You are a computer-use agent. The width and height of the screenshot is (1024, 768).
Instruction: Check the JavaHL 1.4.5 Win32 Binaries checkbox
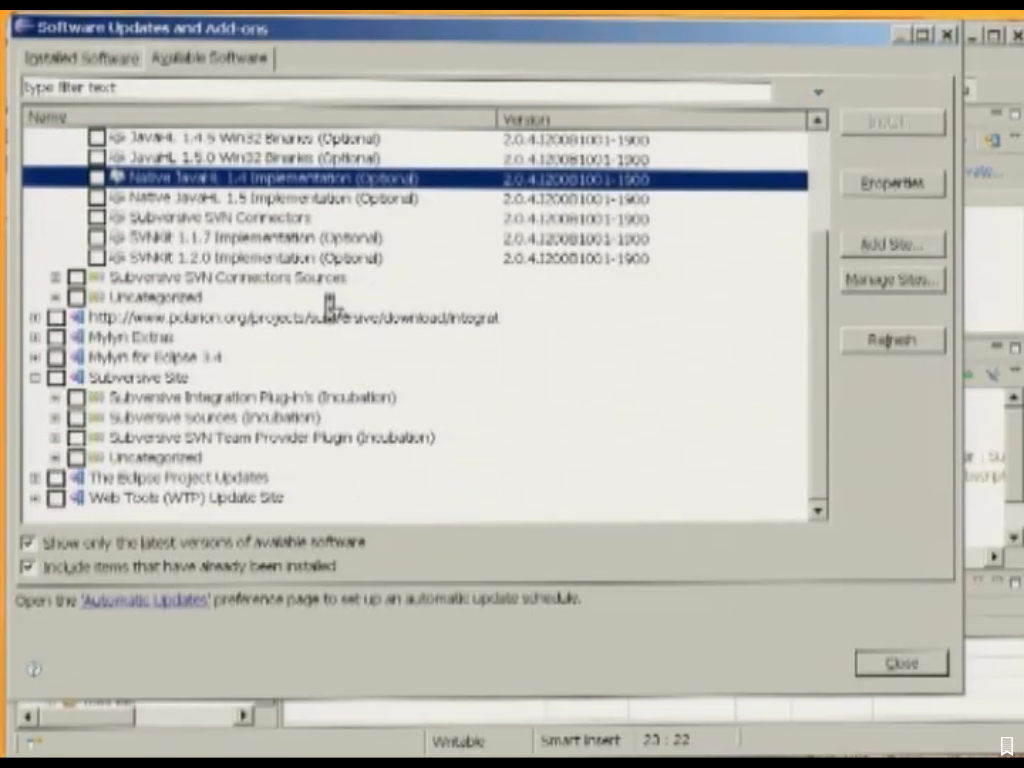pyautogui.click(x=97, y=138)
